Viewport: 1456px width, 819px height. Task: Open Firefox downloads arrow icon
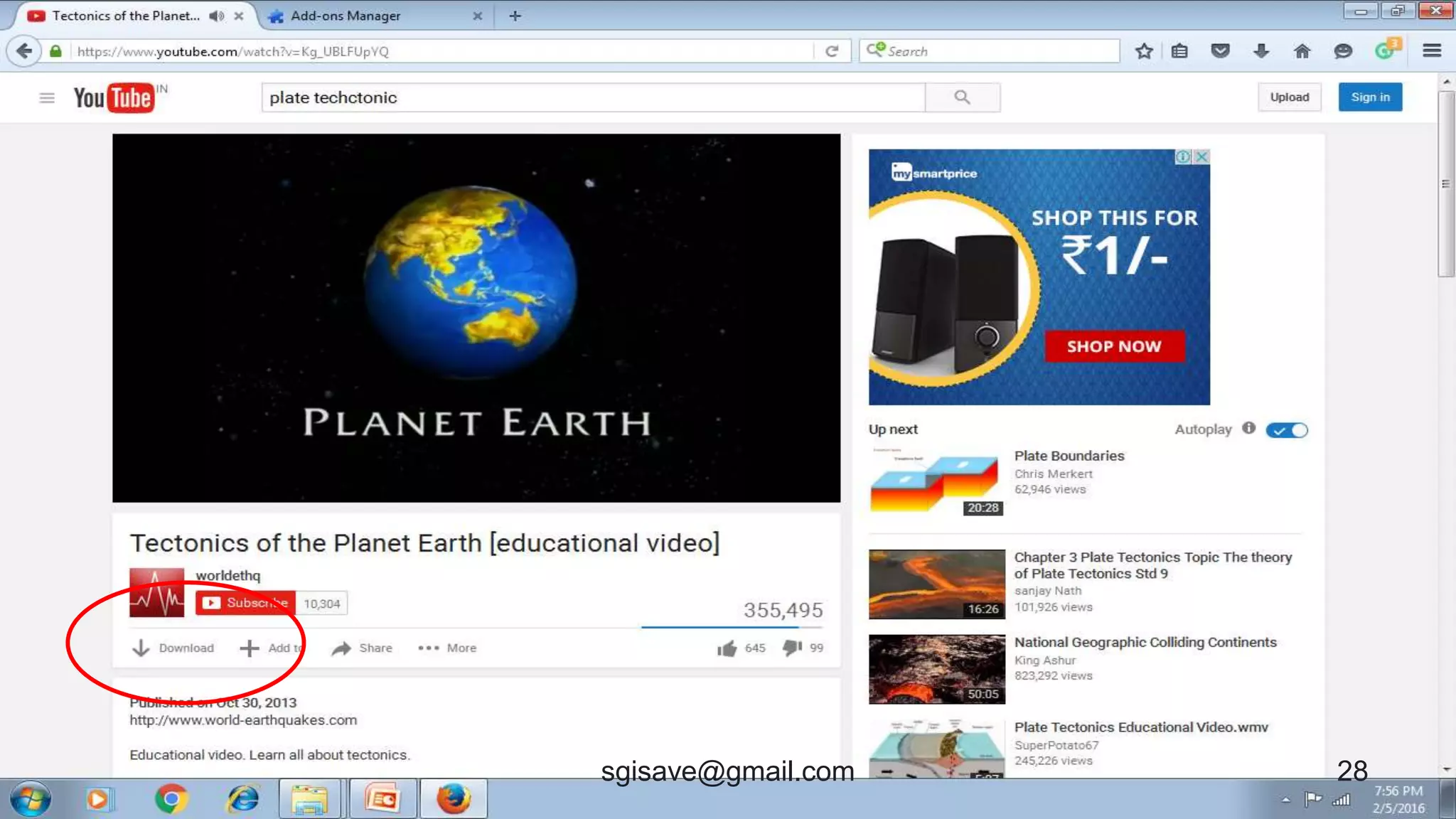coord(1261,51)
